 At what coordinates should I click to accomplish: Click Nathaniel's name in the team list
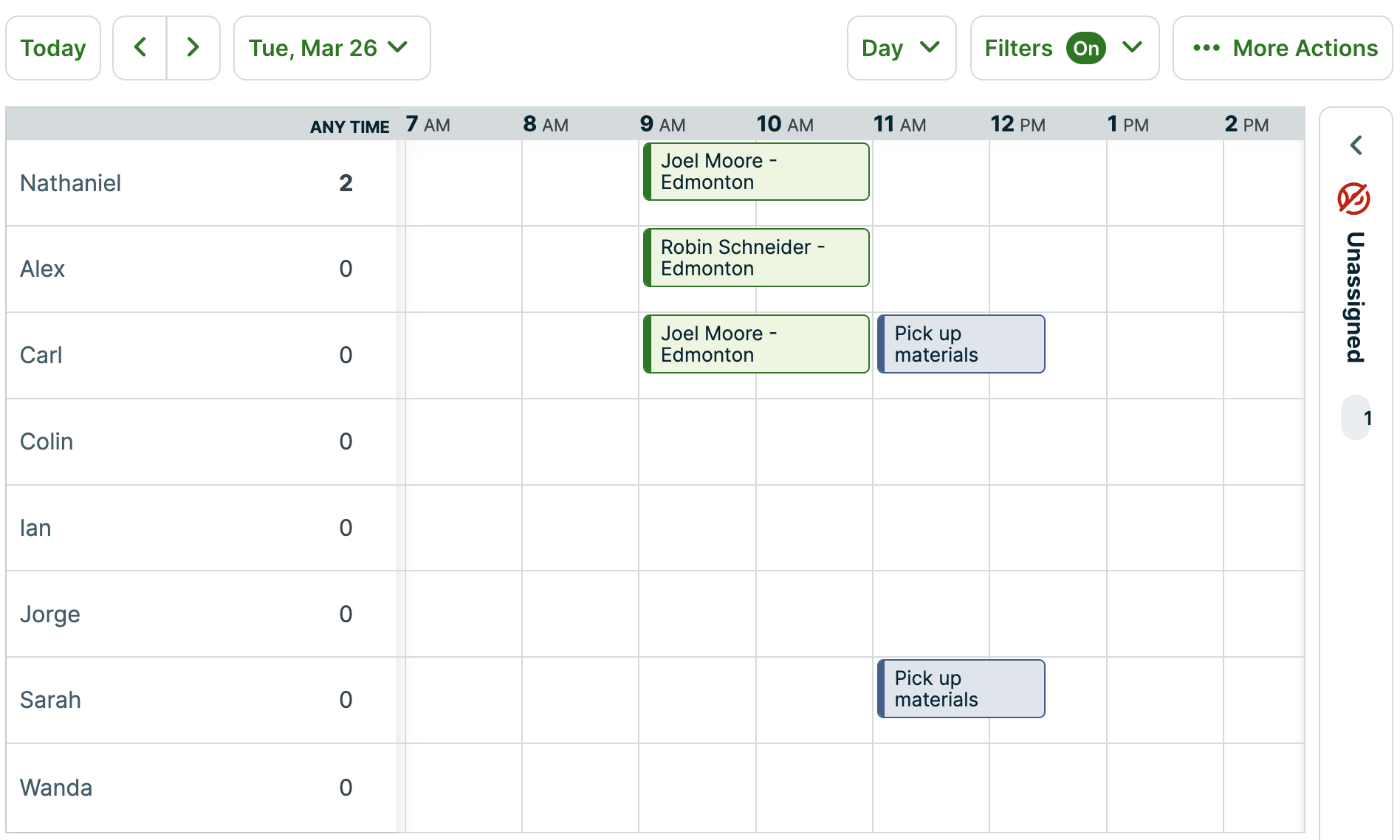(x=70, y=183)
